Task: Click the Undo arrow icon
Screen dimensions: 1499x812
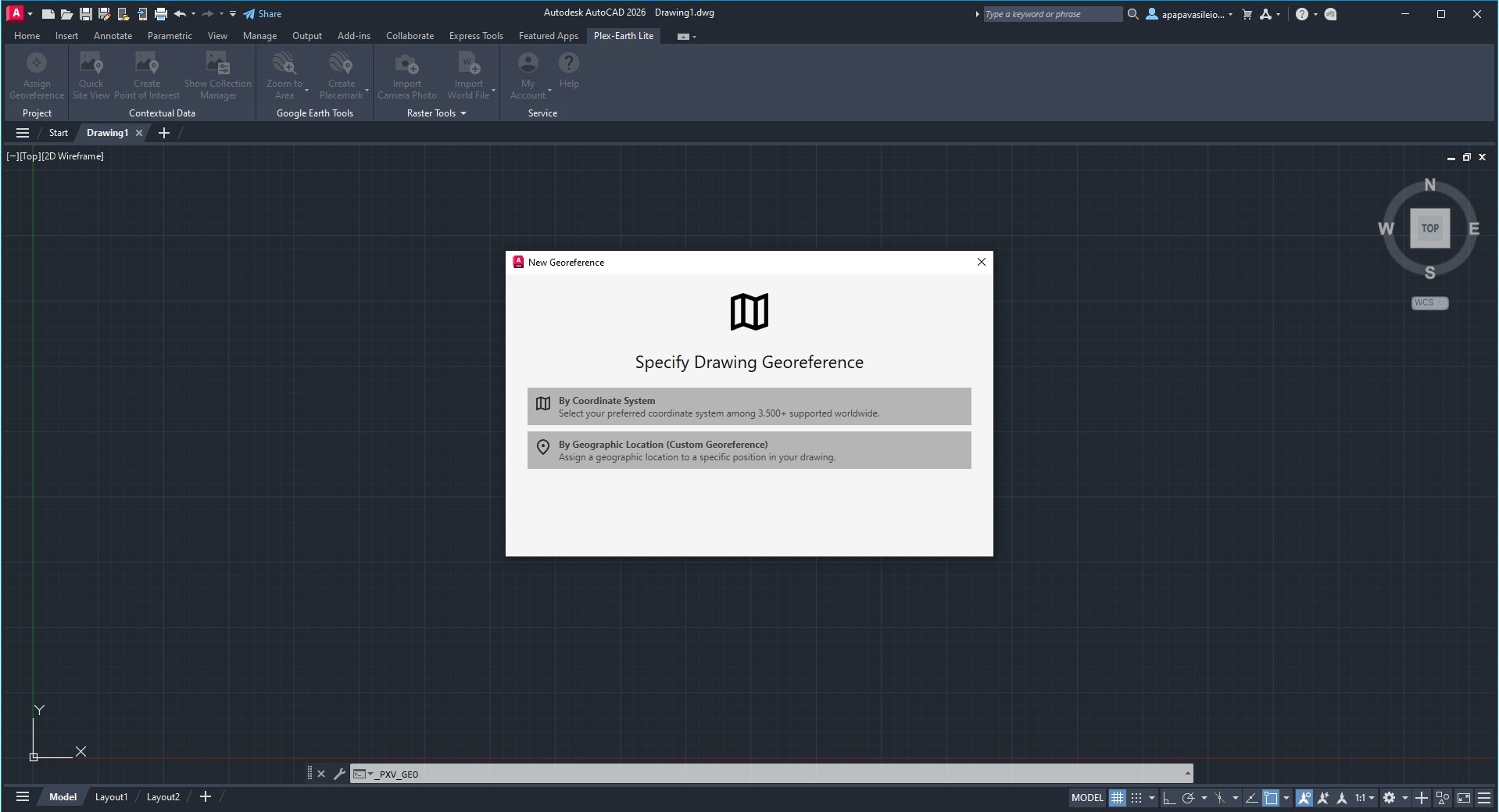Action: pos(180,14)
